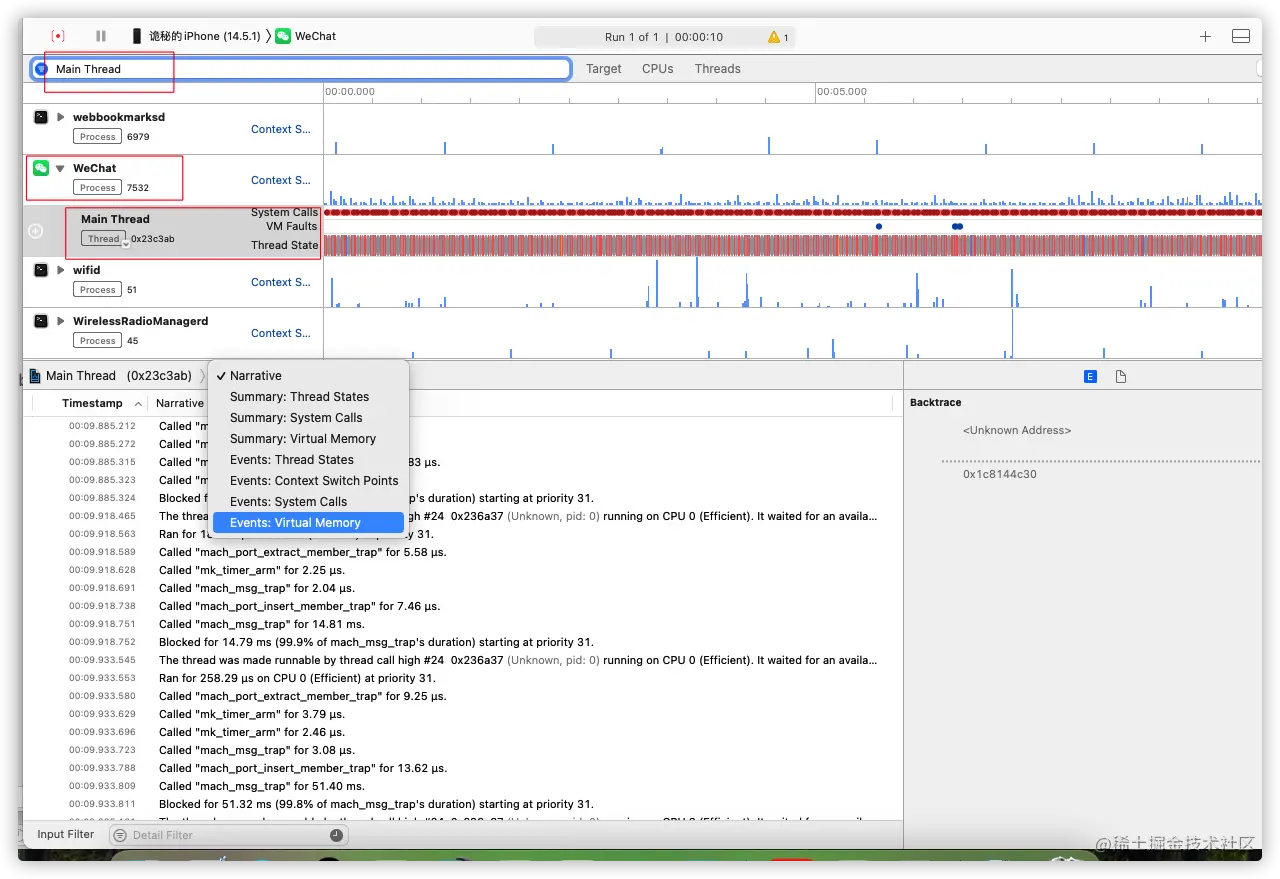
Task: Switch to the CPUs filter tab
Action: tap(657, 69)
